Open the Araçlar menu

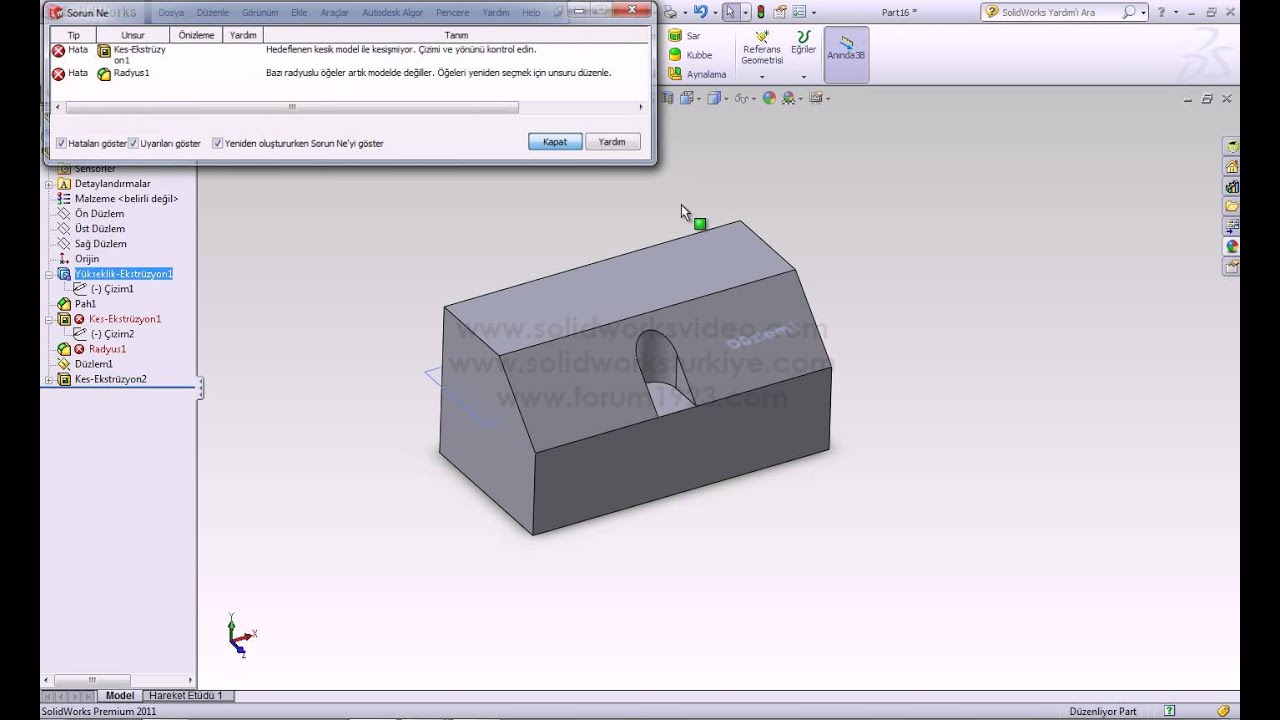click(334, 13)
